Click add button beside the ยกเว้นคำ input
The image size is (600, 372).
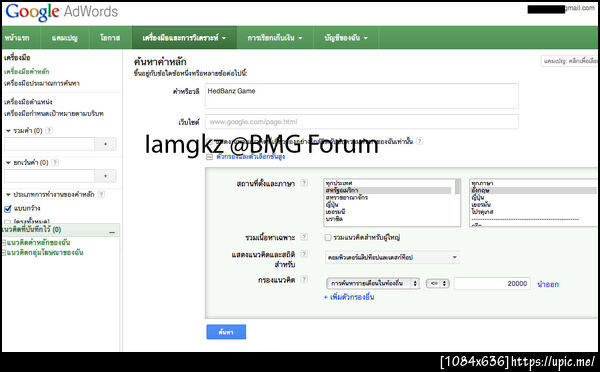click(106, 176)
